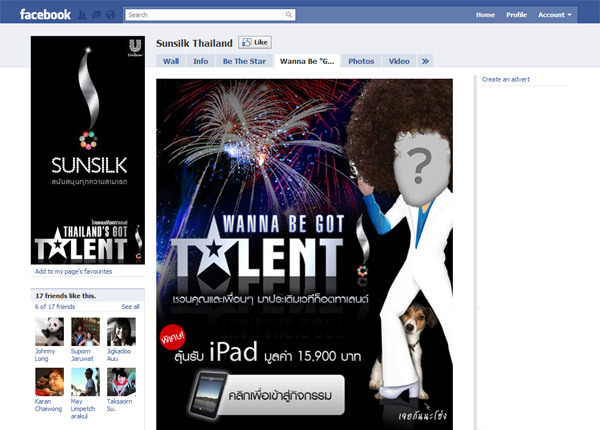Open Johnny Long's panda profile picture
The image size is (600, 430).
(x=49, y=332)
